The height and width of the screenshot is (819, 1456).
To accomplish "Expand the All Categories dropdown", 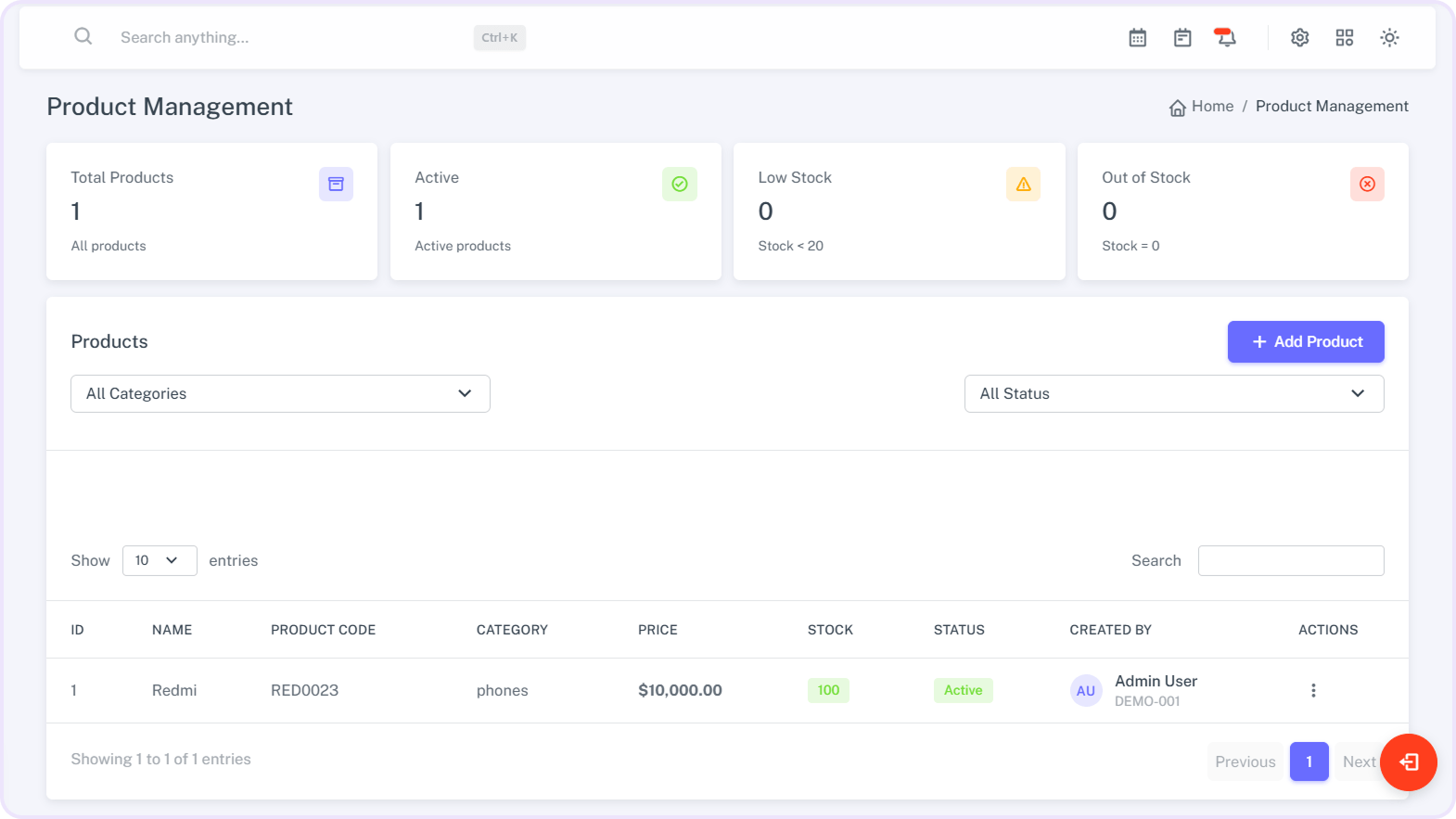I will [280, 393].
